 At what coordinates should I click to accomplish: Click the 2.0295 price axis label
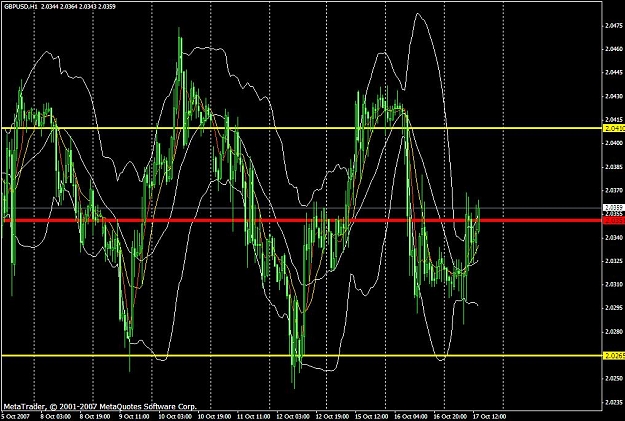click(614, 308)
